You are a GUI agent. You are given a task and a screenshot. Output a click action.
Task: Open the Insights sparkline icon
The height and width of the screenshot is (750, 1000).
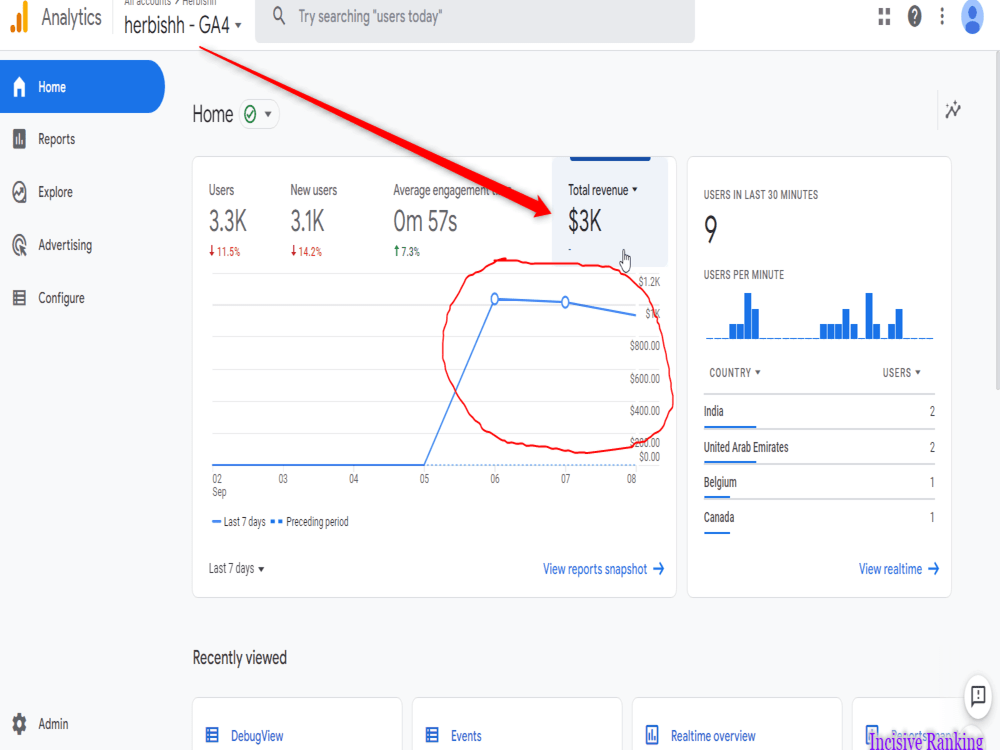coord(953,110)
